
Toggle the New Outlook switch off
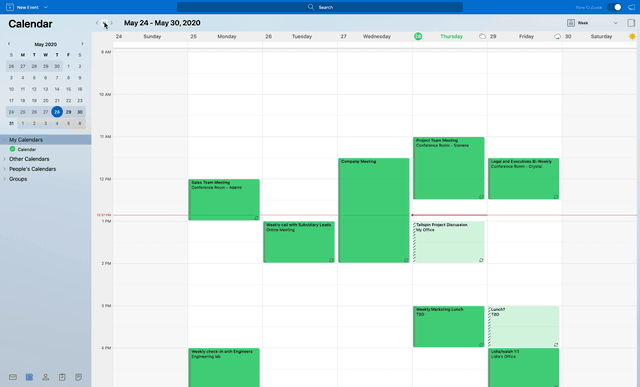(614, 7)
